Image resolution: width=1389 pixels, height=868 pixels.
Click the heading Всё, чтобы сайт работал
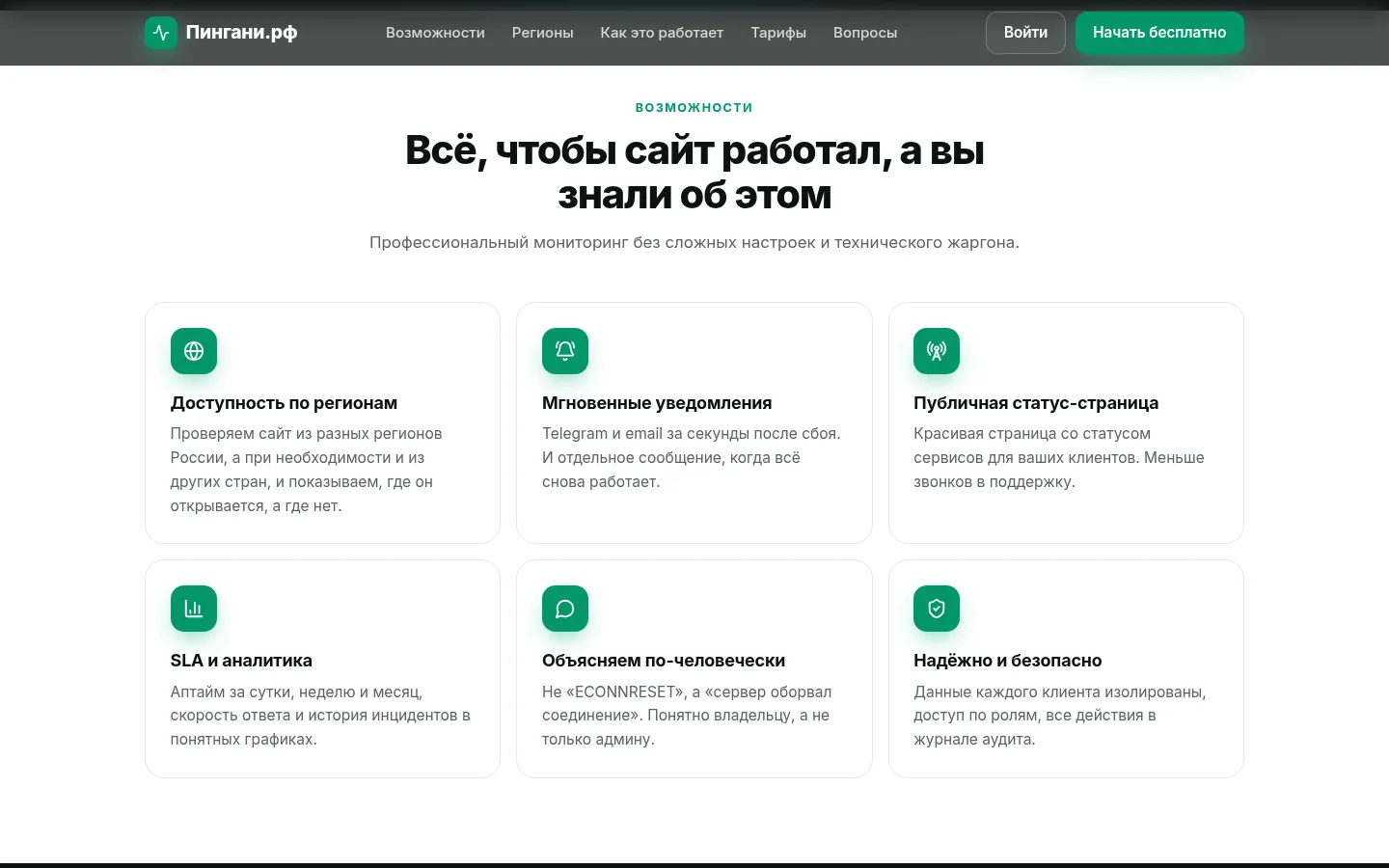tap(694, 173)
